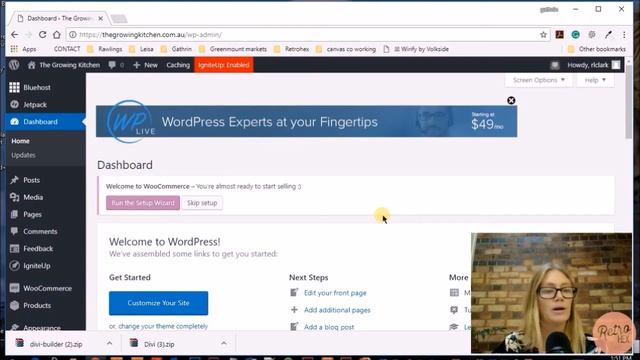Click the browser back arrow
The width and height of the screenshot is (640, 360).
click(15, 35)
